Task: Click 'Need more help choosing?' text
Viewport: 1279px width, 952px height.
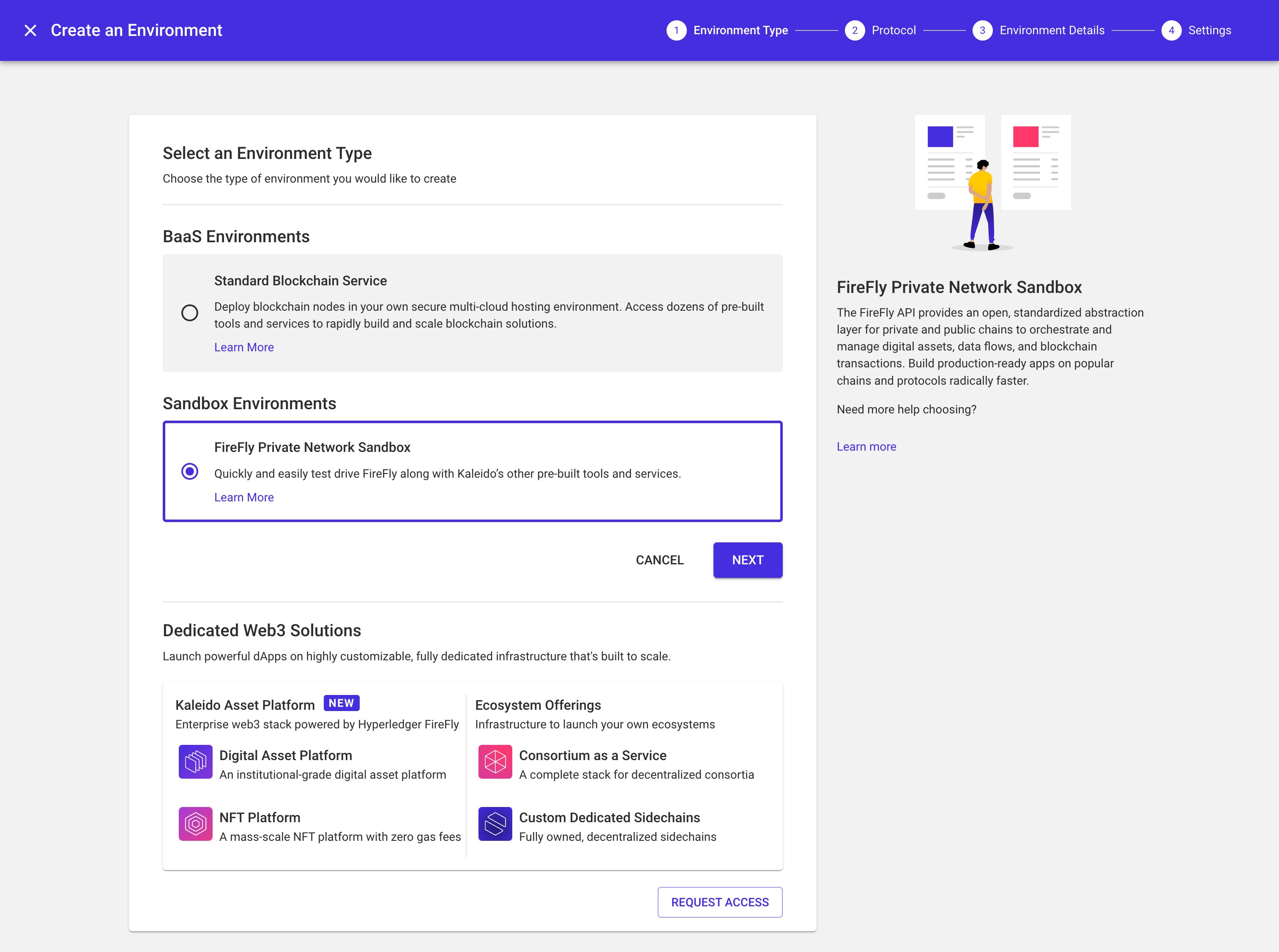Action: point(906,409)
